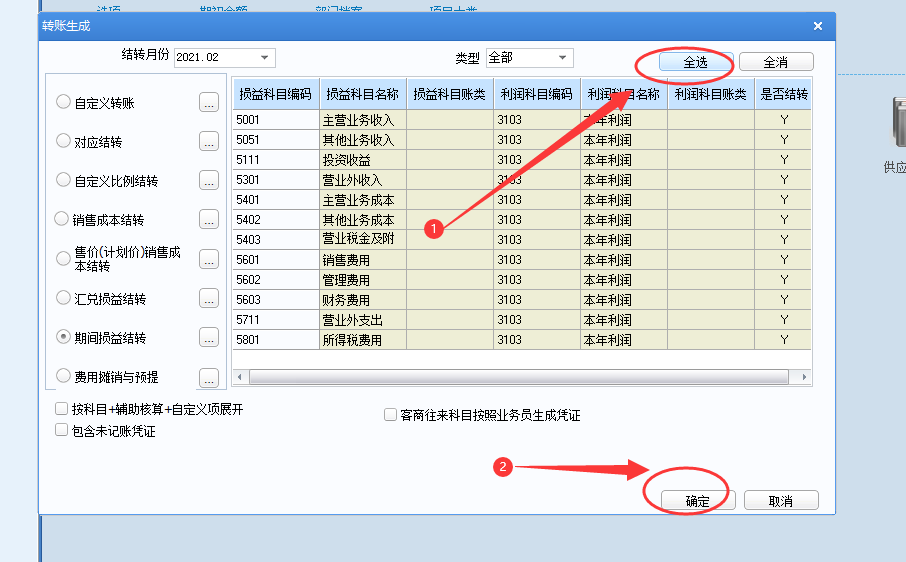Image resolution: width=906 pixels, height=562 pixels.
Task: Open ellipsis settings beside 自定义比例结转
Action: coord(209,180)
